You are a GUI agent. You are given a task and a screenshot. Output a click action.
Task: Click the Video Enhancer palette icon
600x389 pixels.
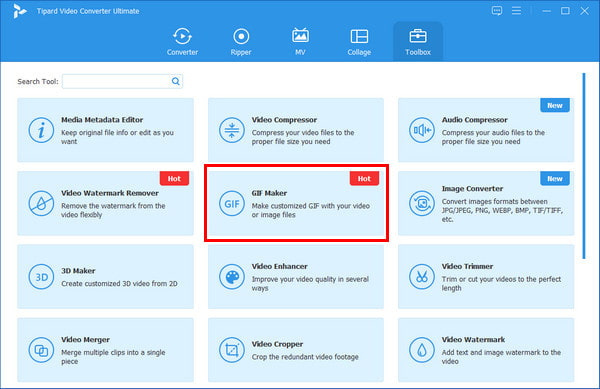point(232,277)
